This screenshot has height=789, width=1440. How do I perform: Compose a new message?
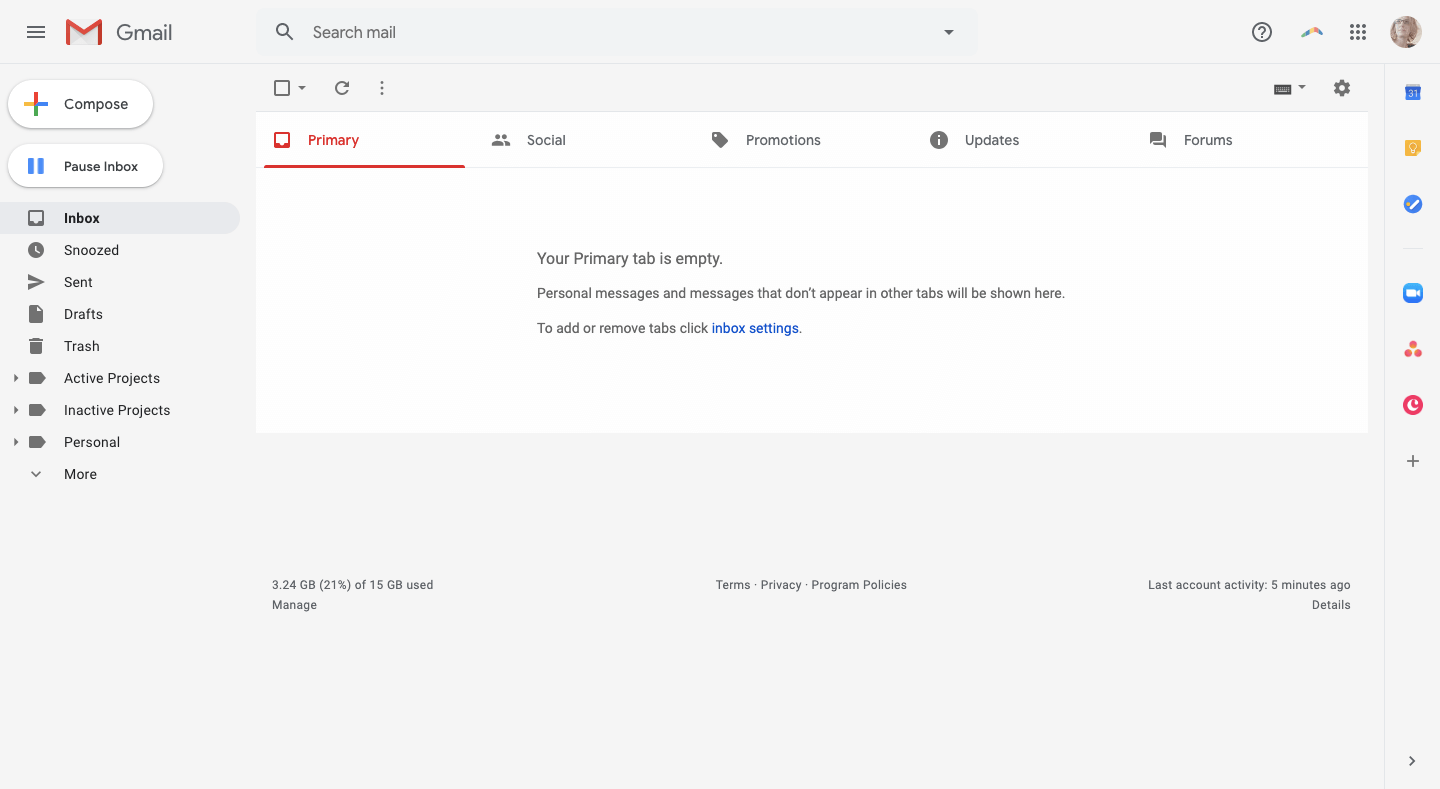tap(80, 104)
